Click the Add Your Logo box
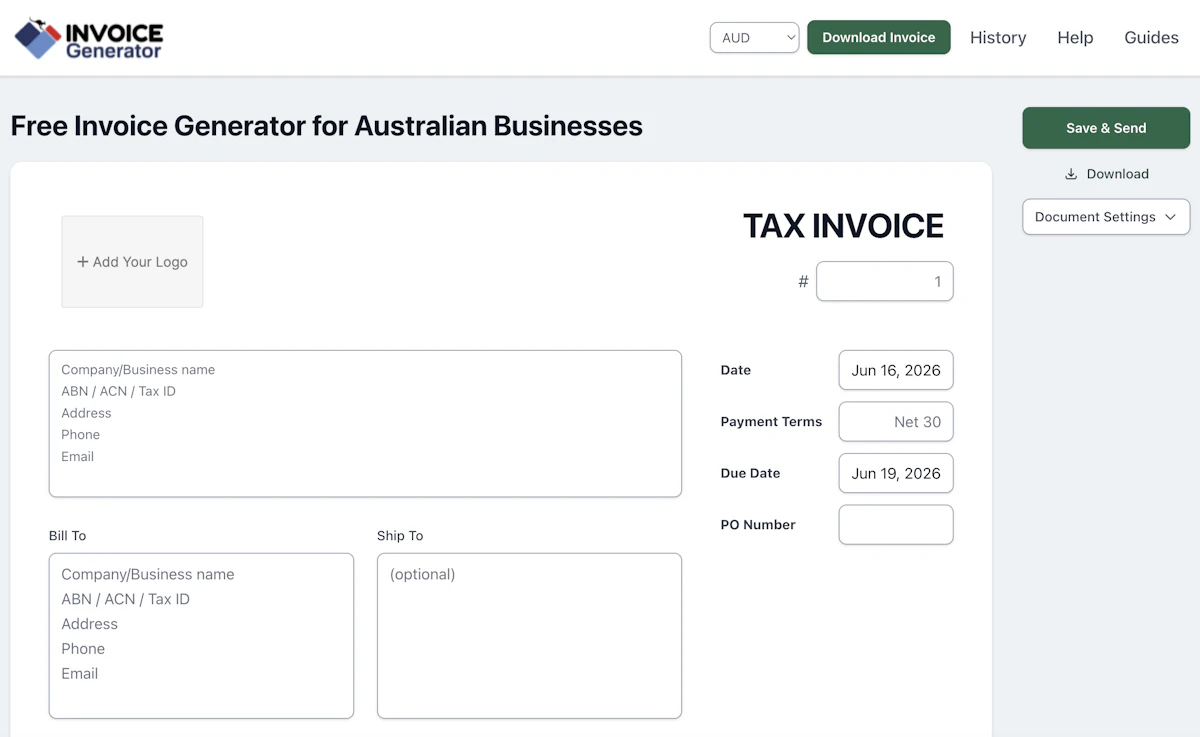1200x737 pixels. [x=132, y=262]
